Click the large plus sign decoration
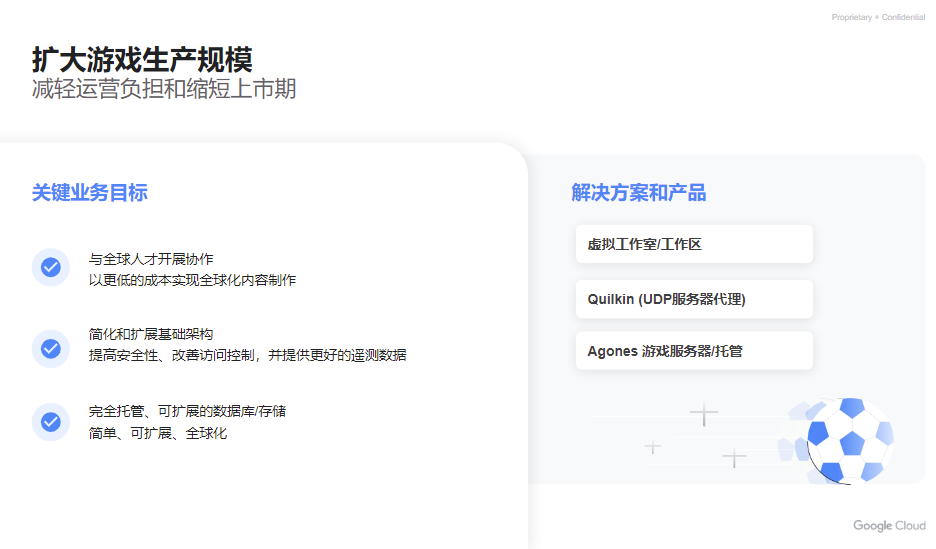Screen dimensions: 936x549 pos(704,413)
